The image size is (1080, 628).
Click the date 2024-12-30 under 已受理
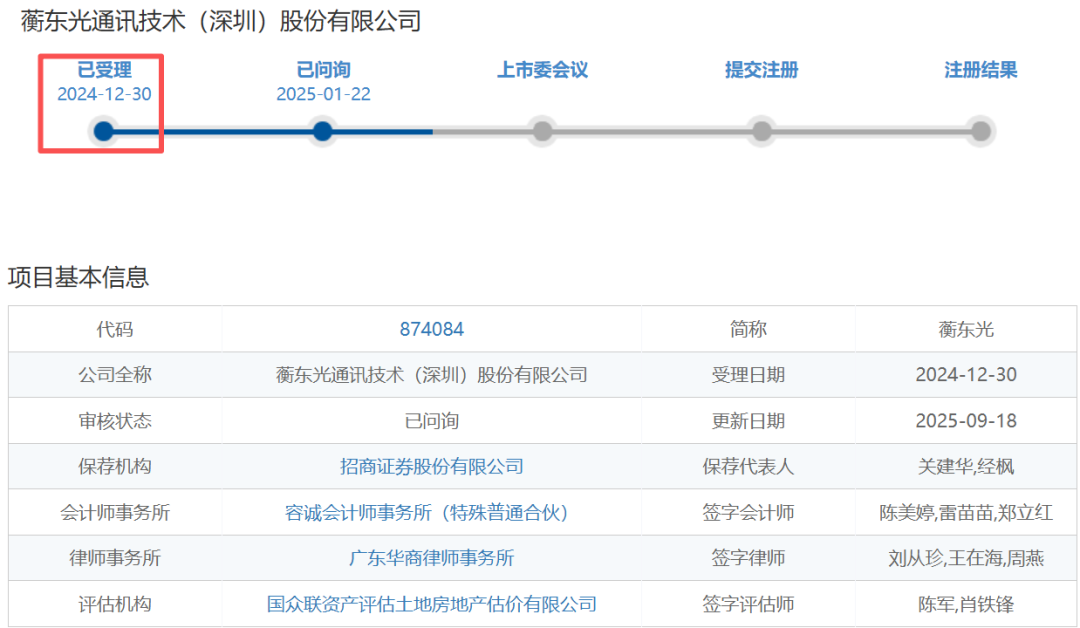[104, 94]
